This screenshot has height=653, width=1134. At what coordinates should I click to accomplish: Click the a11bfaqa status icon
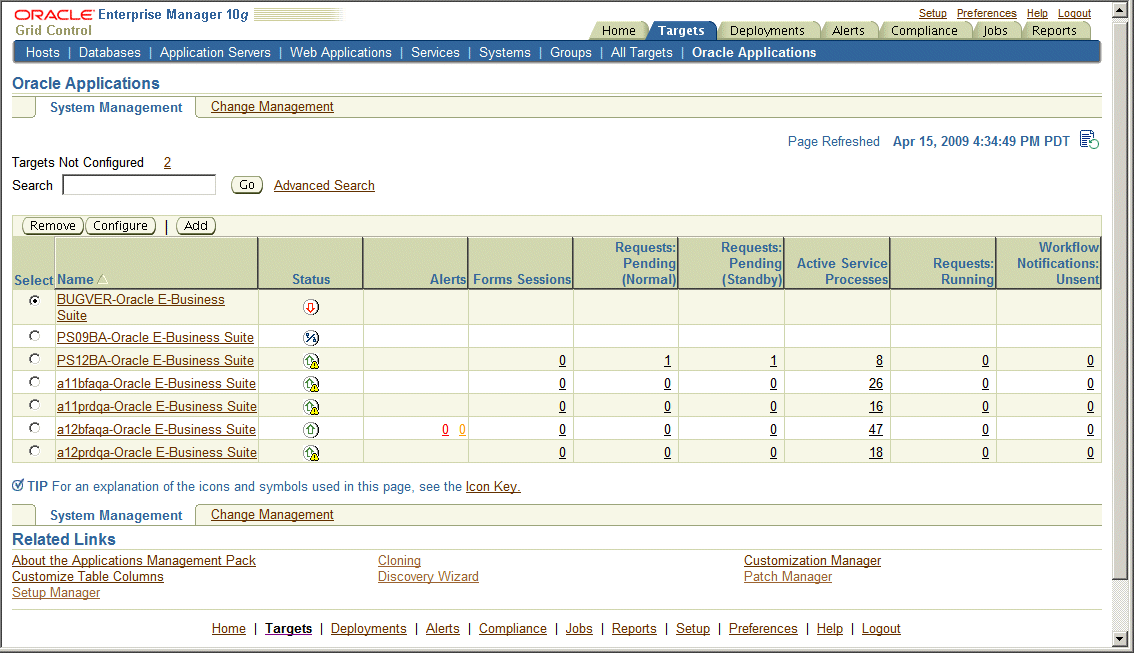coord(311,384)
